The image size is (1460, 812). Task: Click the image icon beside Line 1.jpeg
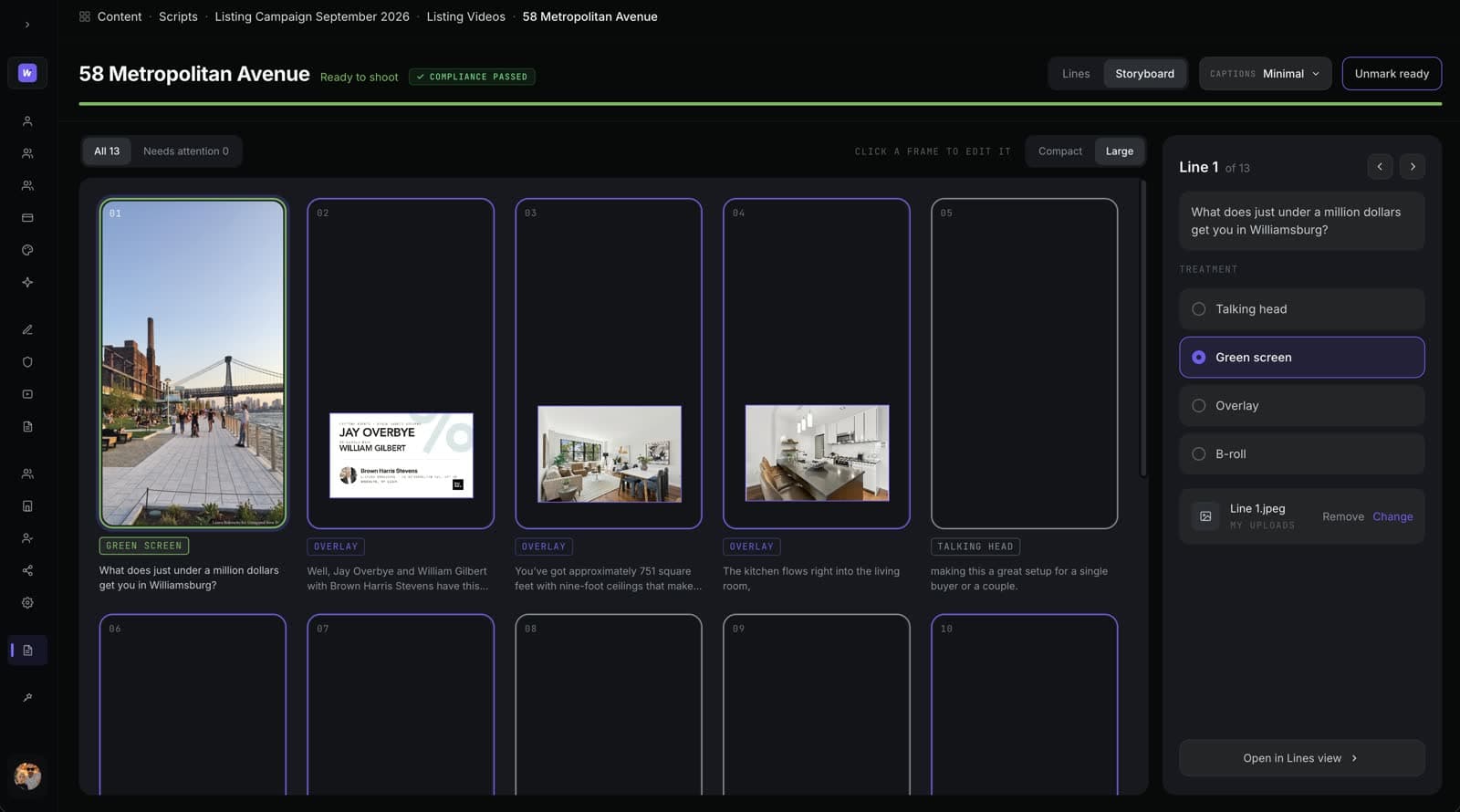tap(1205, 516)
